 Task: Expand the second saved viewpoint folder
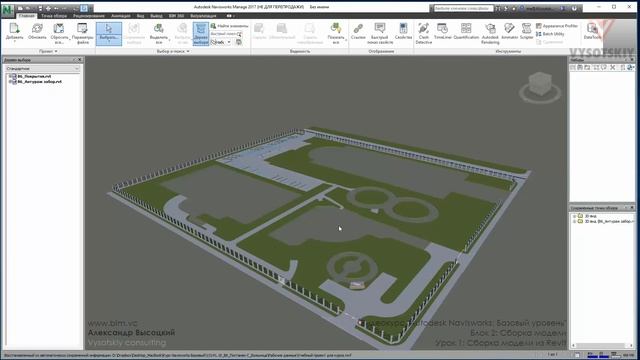(574, 221)
